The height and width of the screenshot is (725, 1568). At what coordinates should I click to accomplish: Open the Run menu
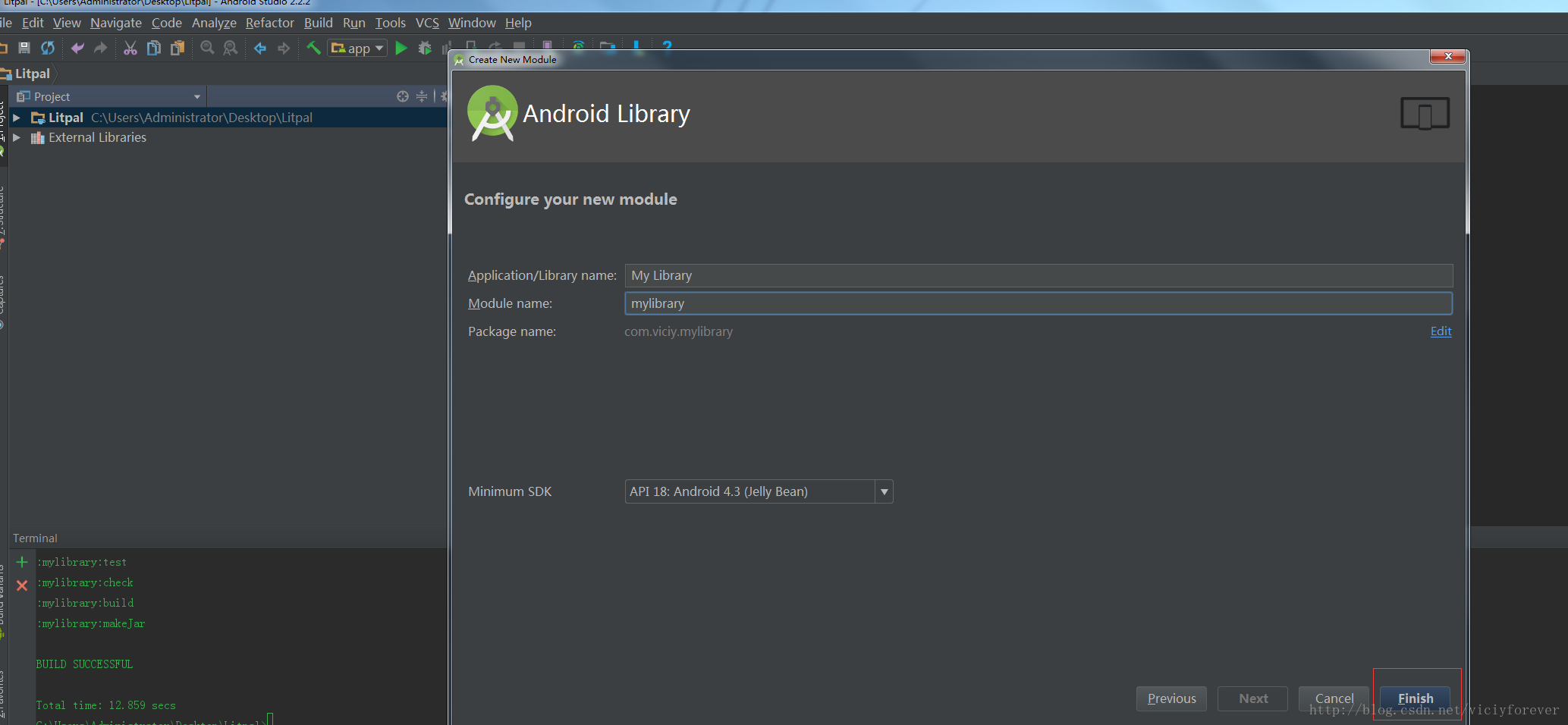[x=354, y=23]
